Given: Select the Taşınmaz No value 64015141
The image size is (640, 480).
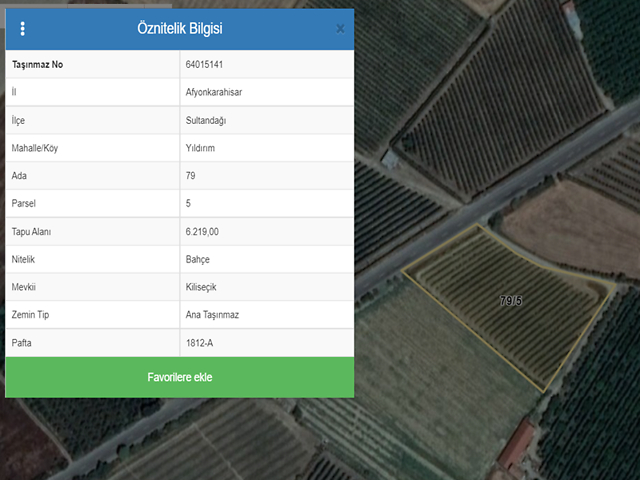Looking at the screenshot, I should click(205, 64).
